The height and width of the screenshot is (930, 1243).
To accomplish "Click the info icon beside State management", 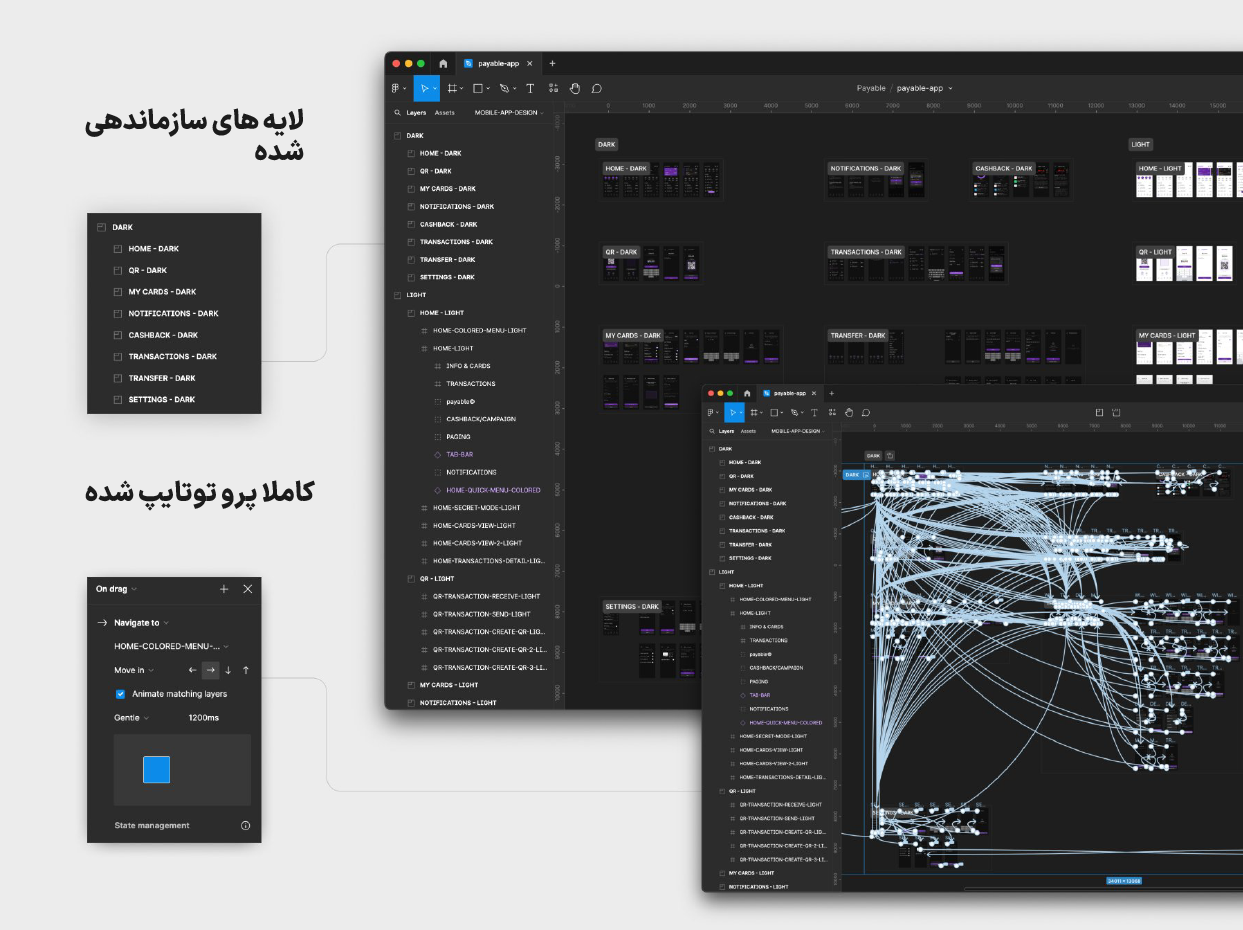I will click(x=245, y=826).
